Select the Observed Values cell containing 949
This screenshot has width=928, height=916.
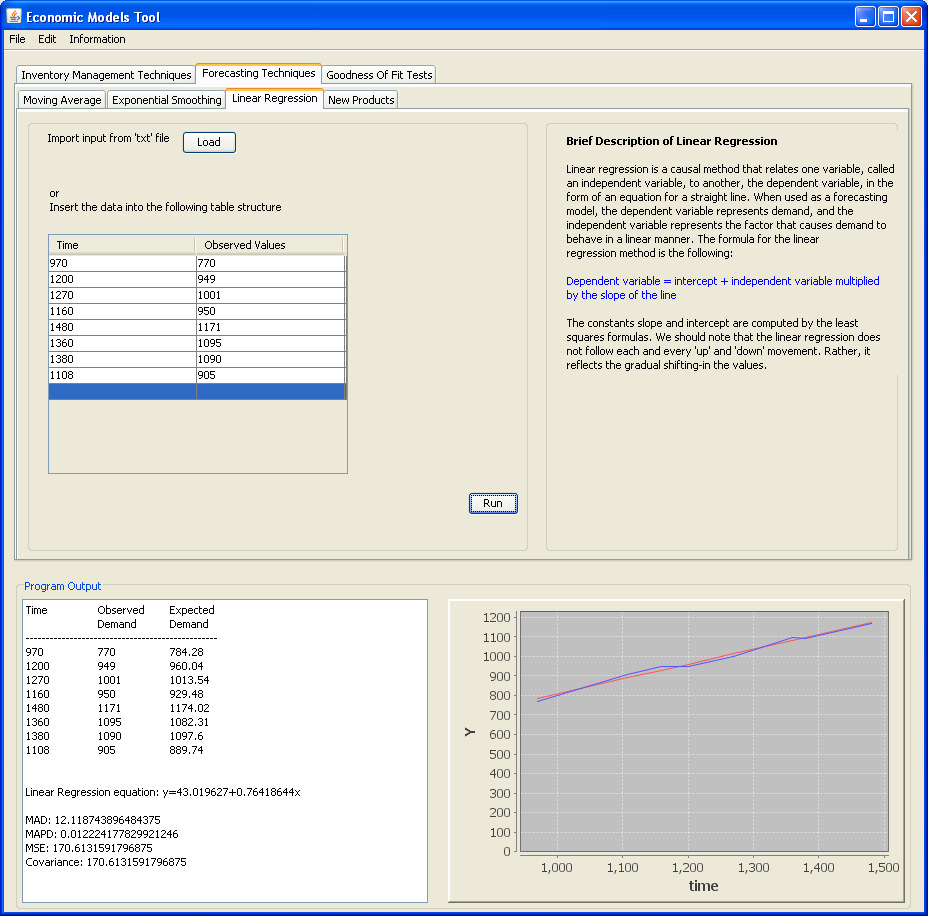pos(270,279)
